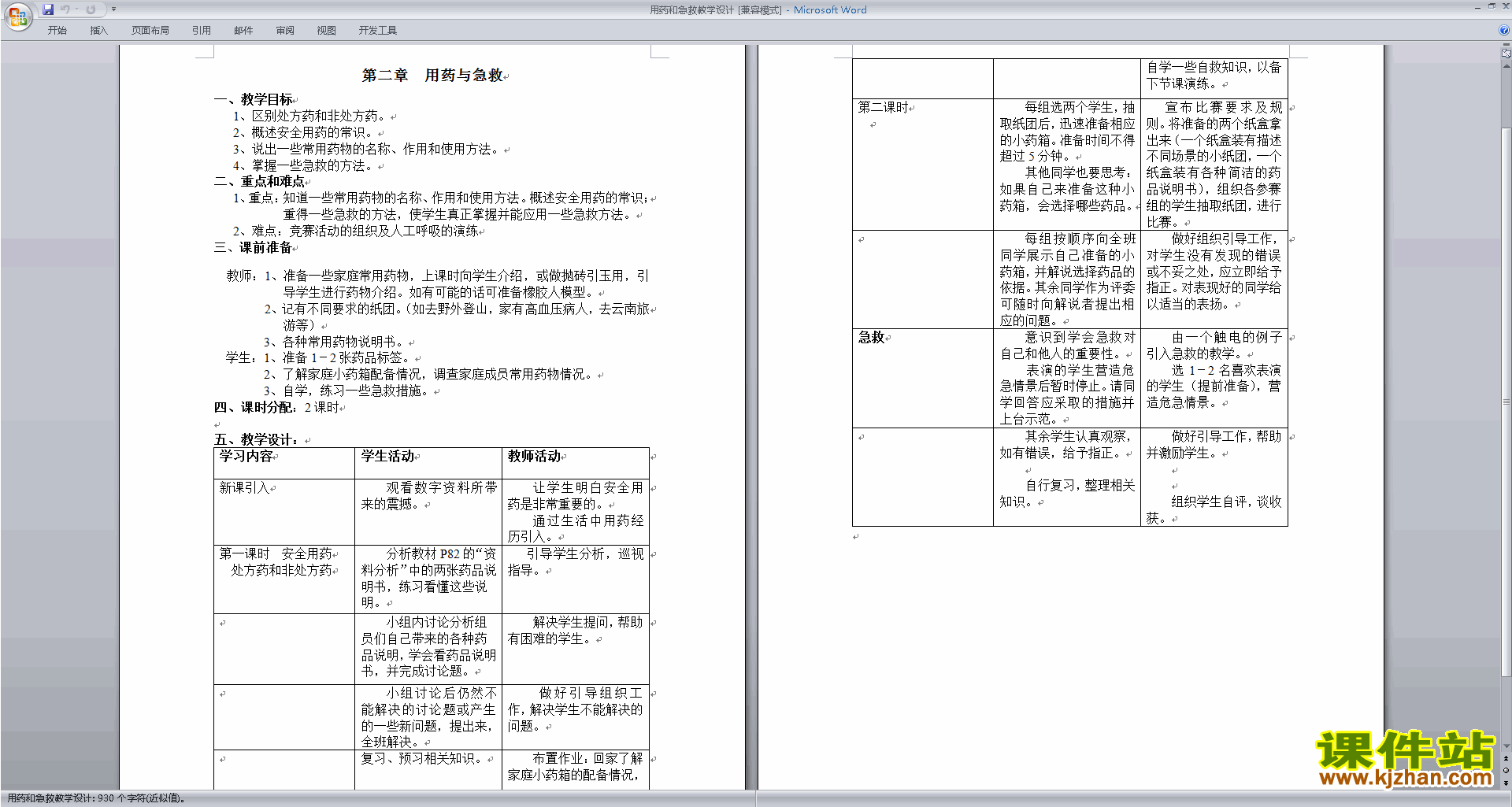Screen dimensions: 1512x807
Task: Click the heading 一、教学目标
Action: (x=254, y=99)
